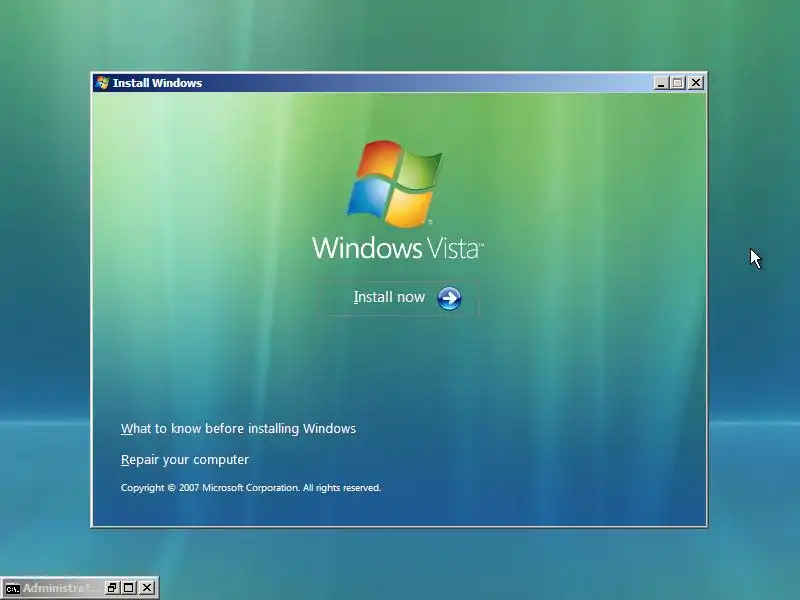Open the Repair your computer link
The height and width of the screenshot is (600, 800).
(x=185, y=460)
